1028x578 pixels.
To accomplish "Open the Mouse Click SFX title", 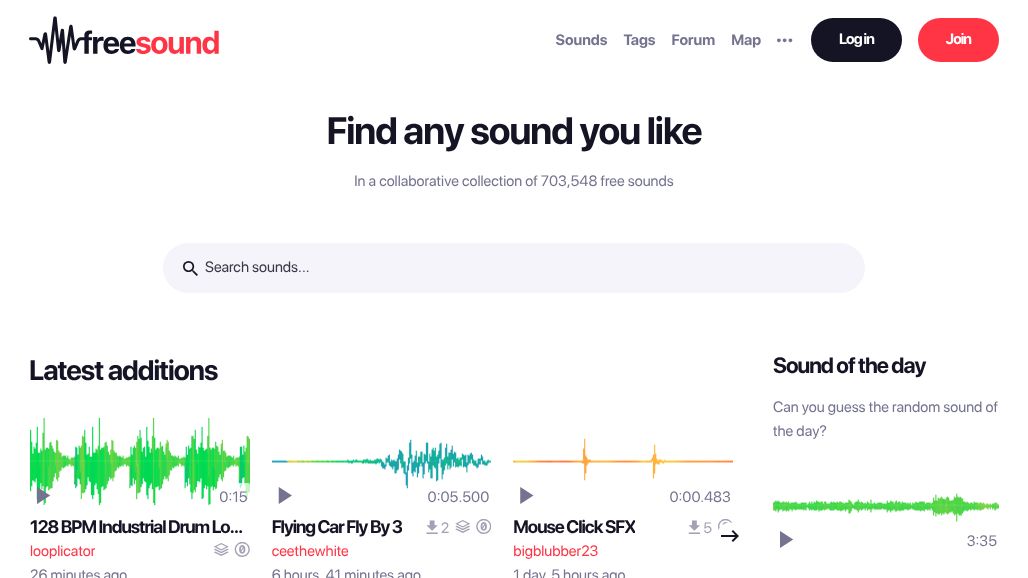I will pyautogui.click(x=574, y=527).
